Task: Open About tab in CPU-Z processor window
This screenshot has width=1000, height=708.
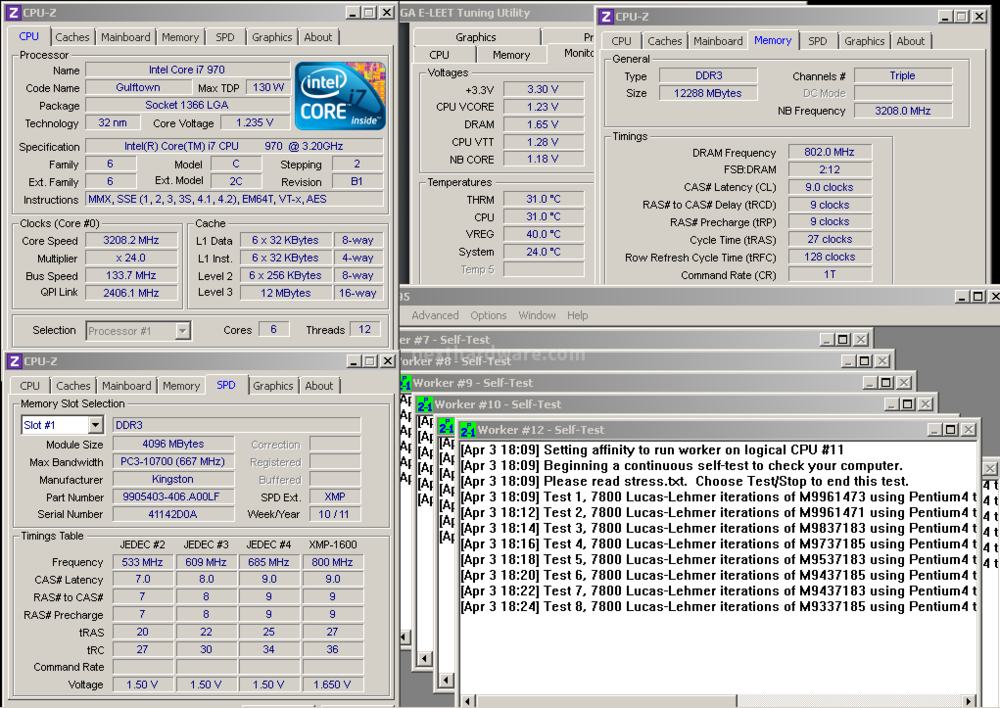Action: point(318,37)
